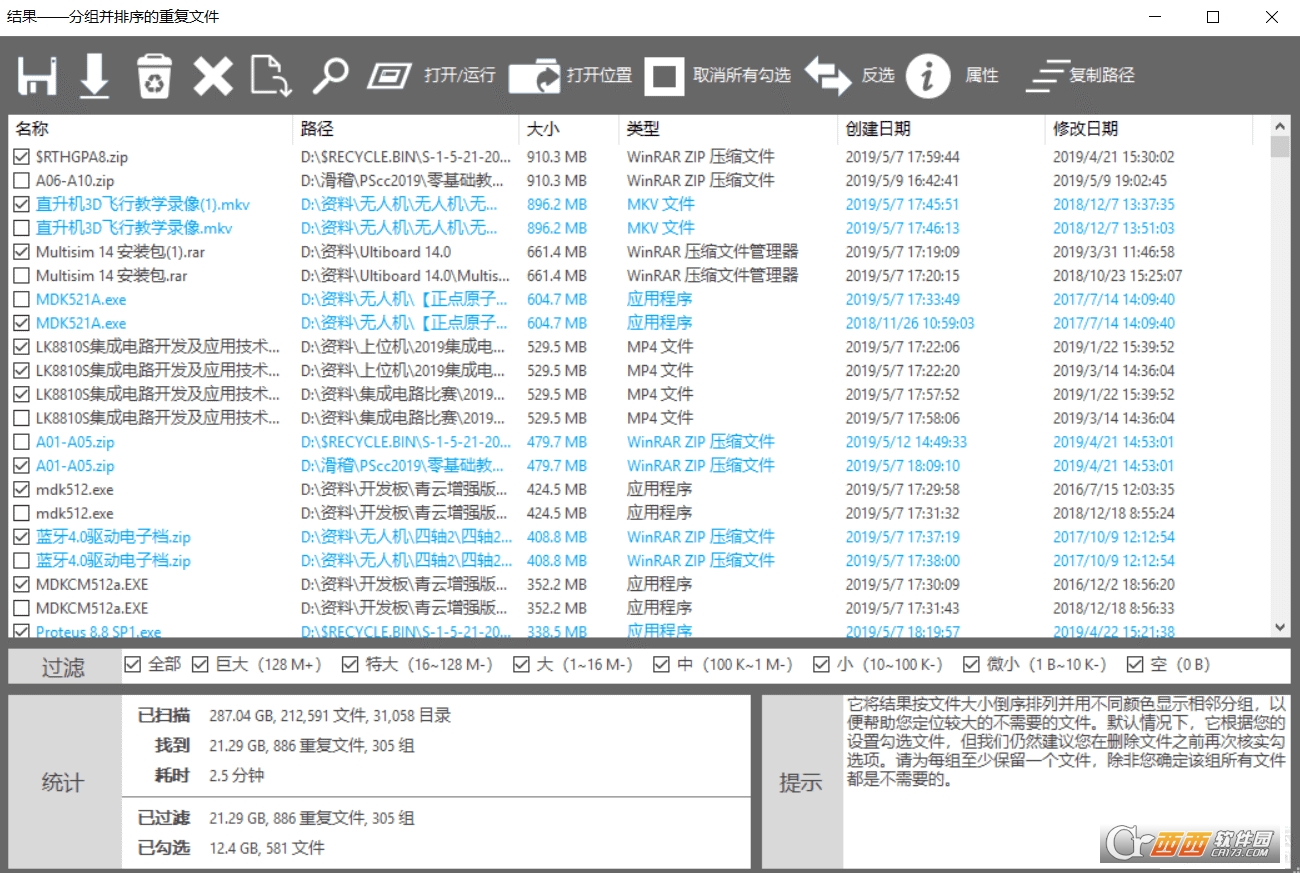The height and width of the screenshot is (873, 1300).
Task: Click 耗时 value 2.5 分钟
Action: click(x=237, y=775)
